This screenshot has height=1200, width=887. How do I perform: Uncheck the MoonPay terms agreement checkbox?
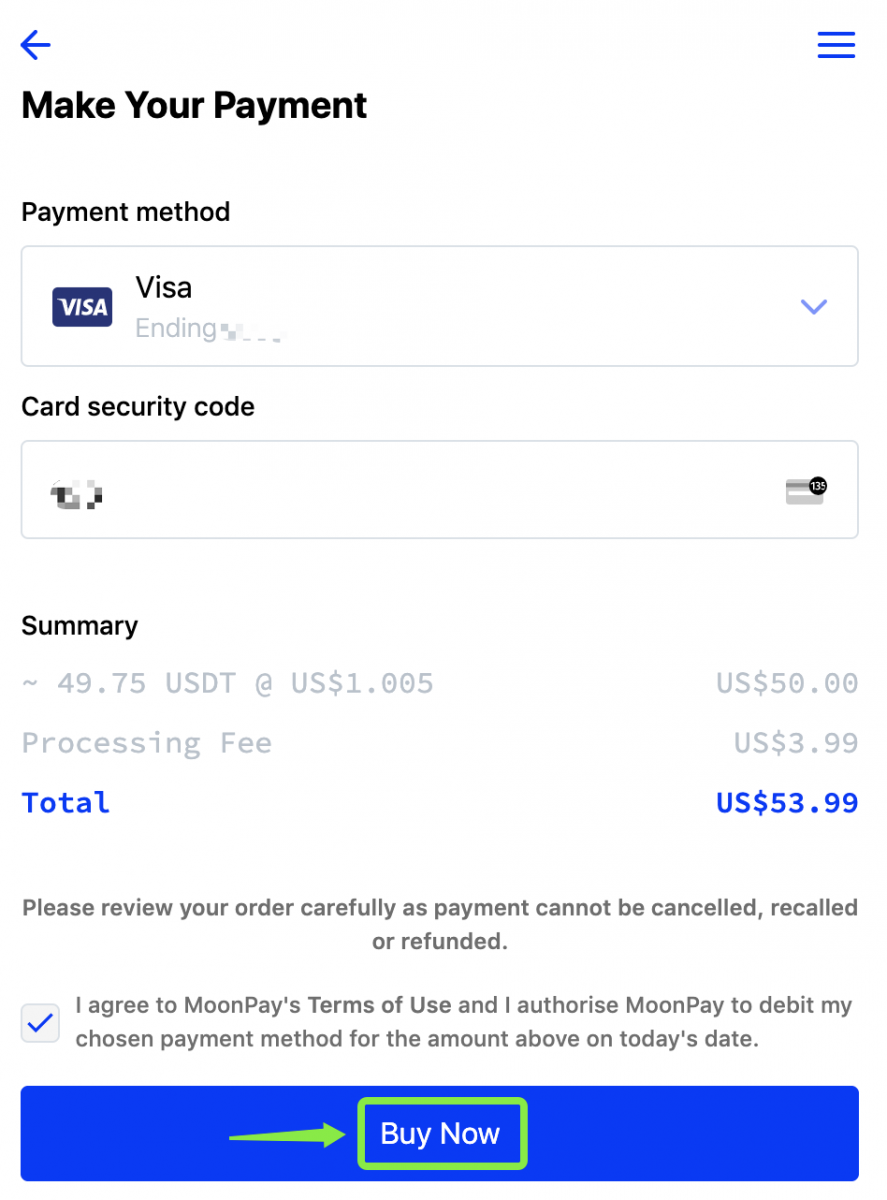[40, 1022]
